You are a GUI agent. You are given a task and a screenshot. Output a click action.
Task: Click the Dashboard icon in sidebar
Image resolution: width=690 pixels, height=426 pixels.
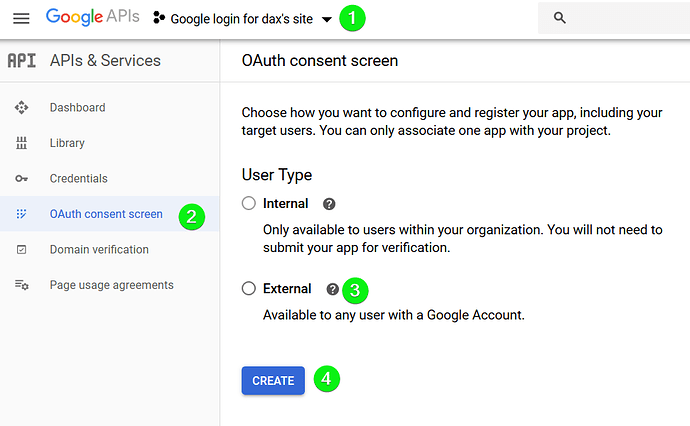(x=21, y=107)
